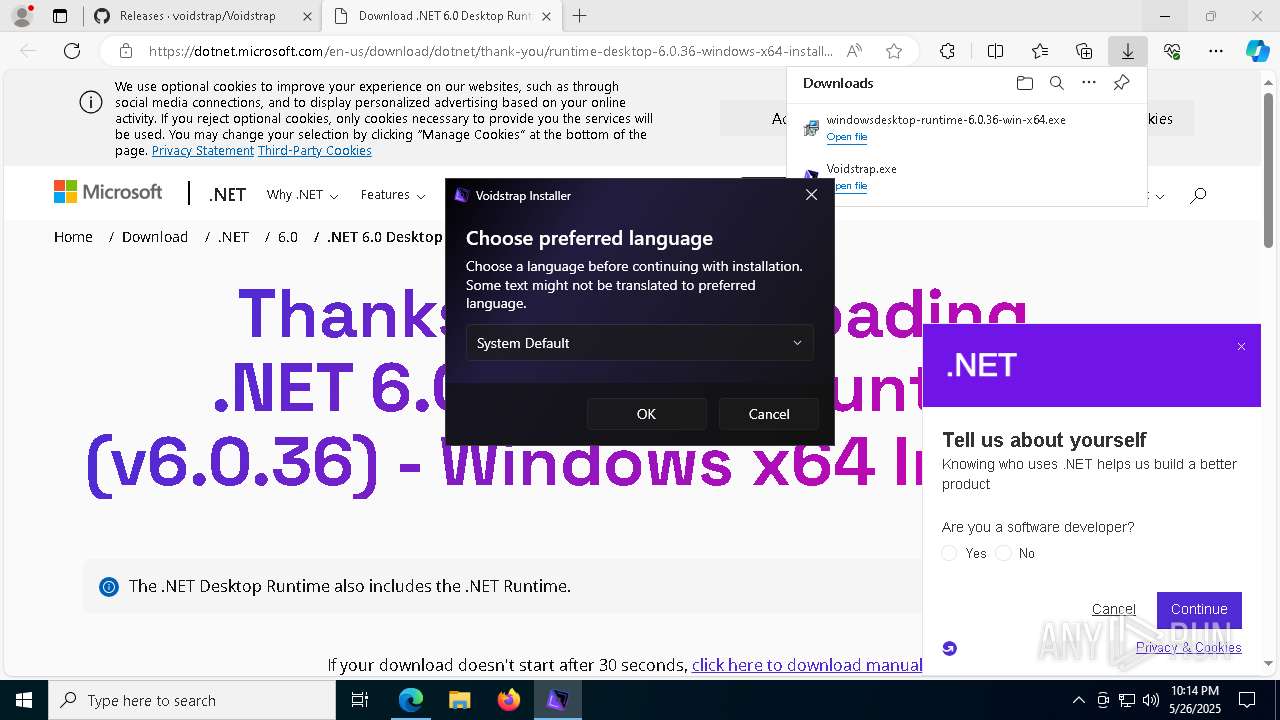Screen dimensions: 1280x720
Task: Click the browser address bar URL
Action: click(x=490, y=51)
